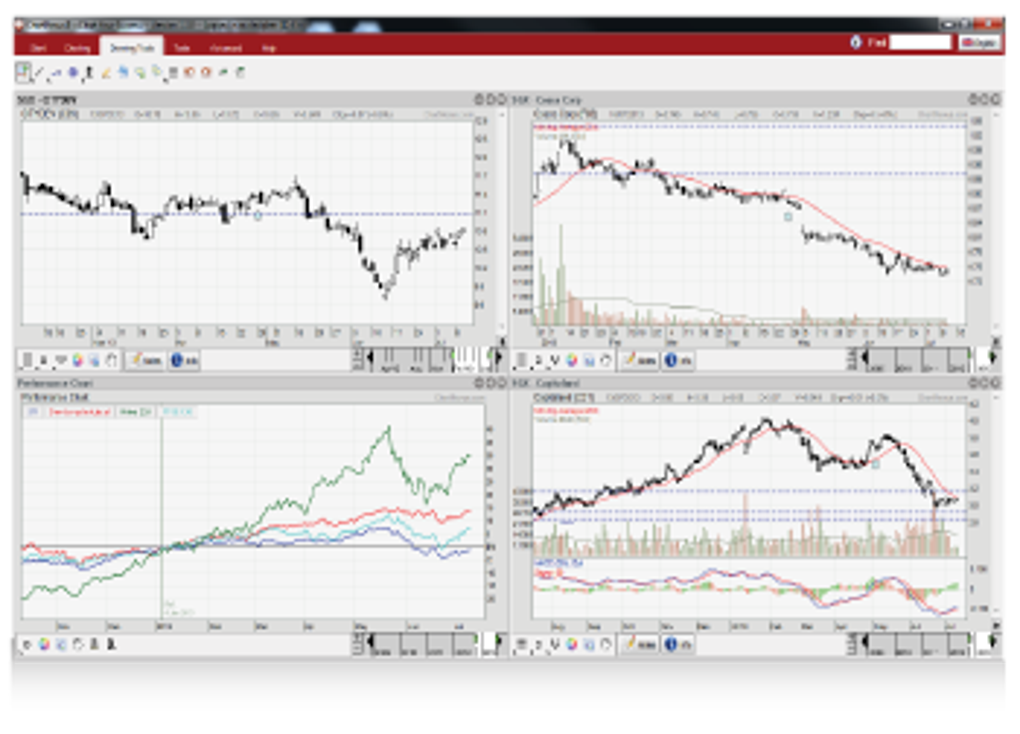Open the Tools tab

[x=181, y=48]
